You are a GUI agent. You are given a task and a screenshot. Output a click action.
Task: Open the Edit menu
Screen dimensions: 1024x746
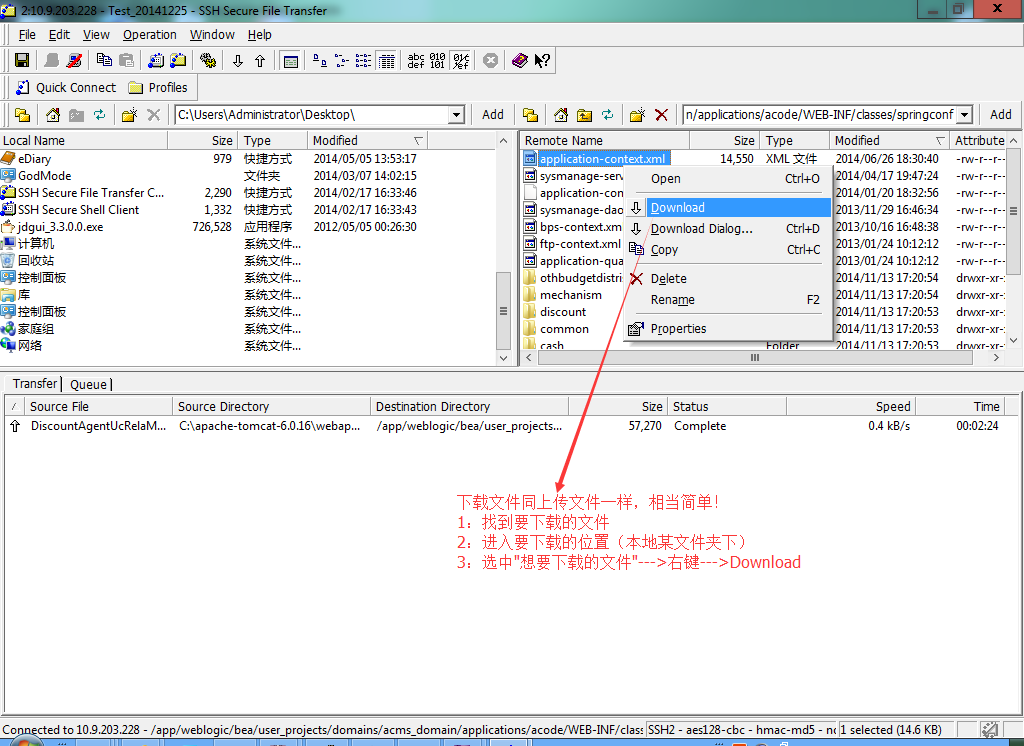[x=59, y=35]
